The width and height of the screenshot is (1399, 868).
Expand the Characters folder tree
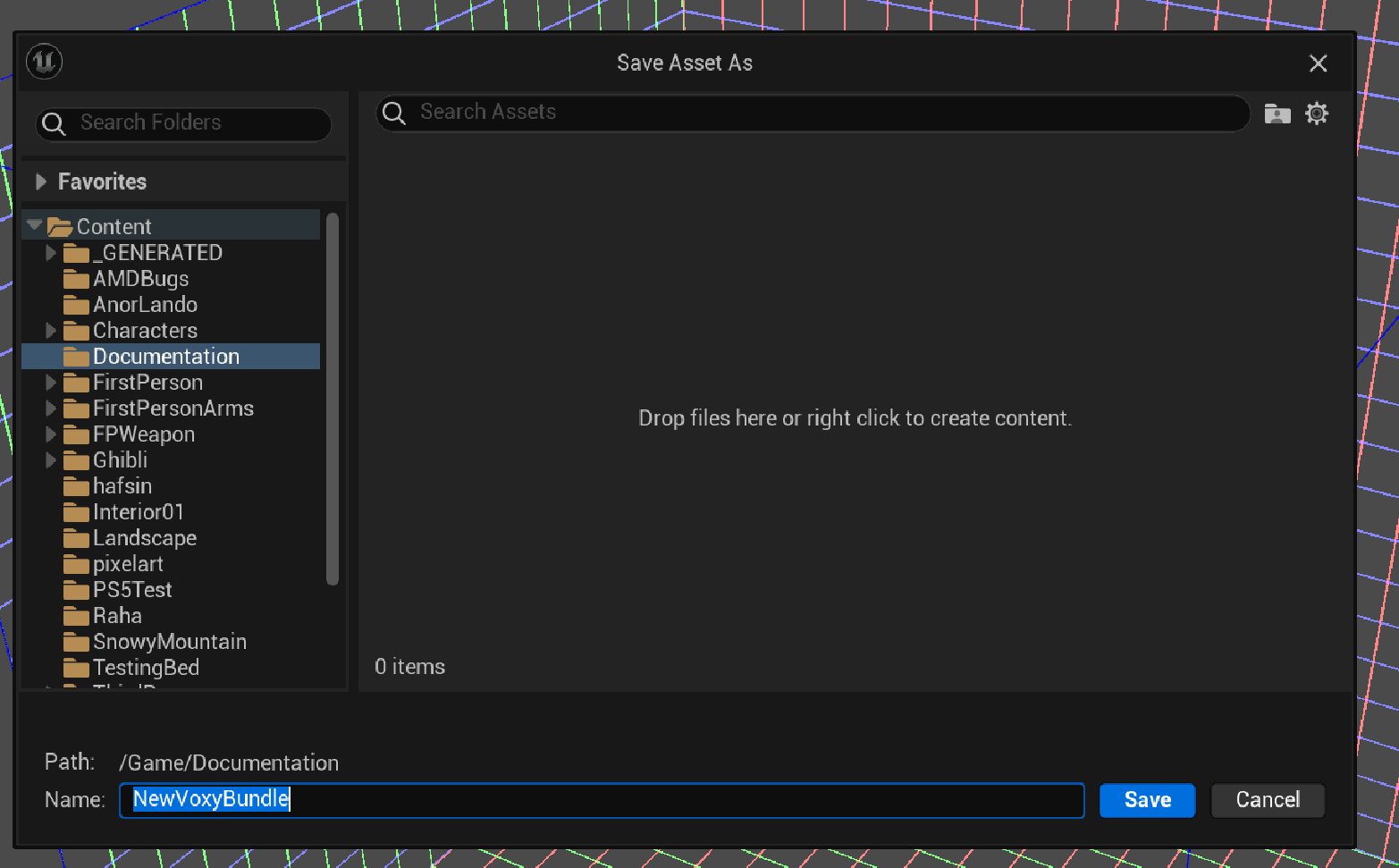point(51,331)
